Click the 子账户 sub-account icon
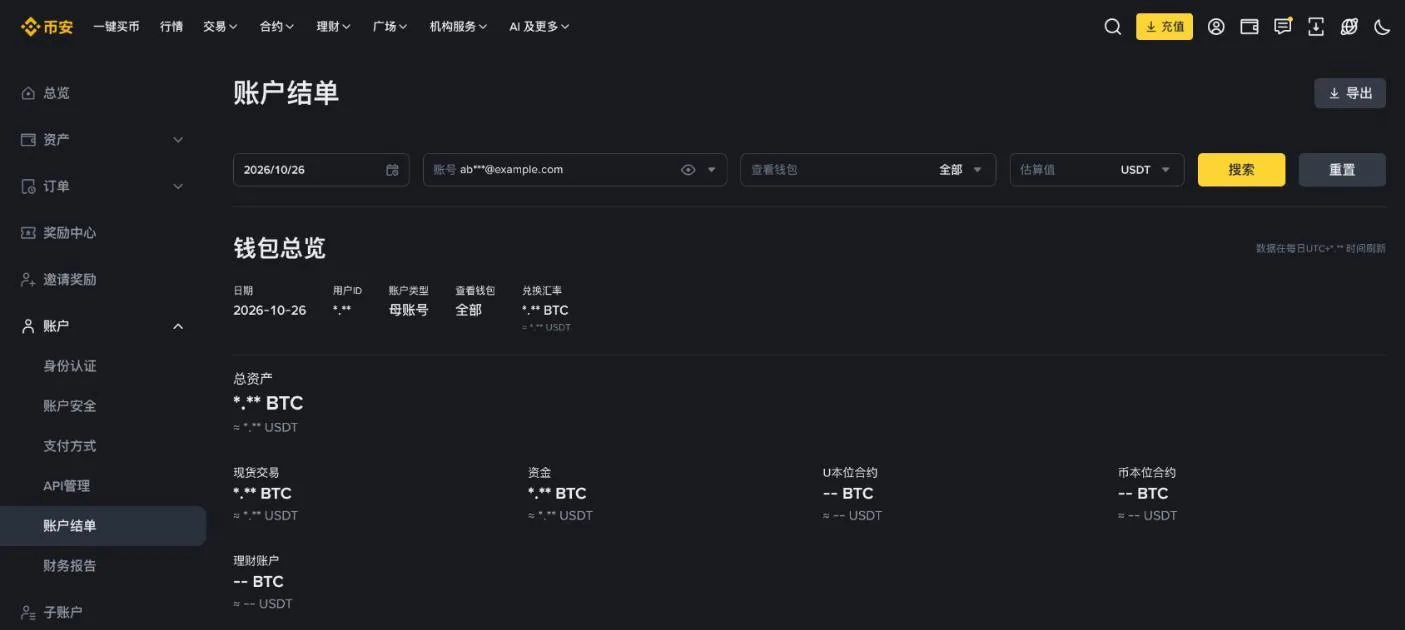This screenshot has height=630, width=1405. pos(28,612)
